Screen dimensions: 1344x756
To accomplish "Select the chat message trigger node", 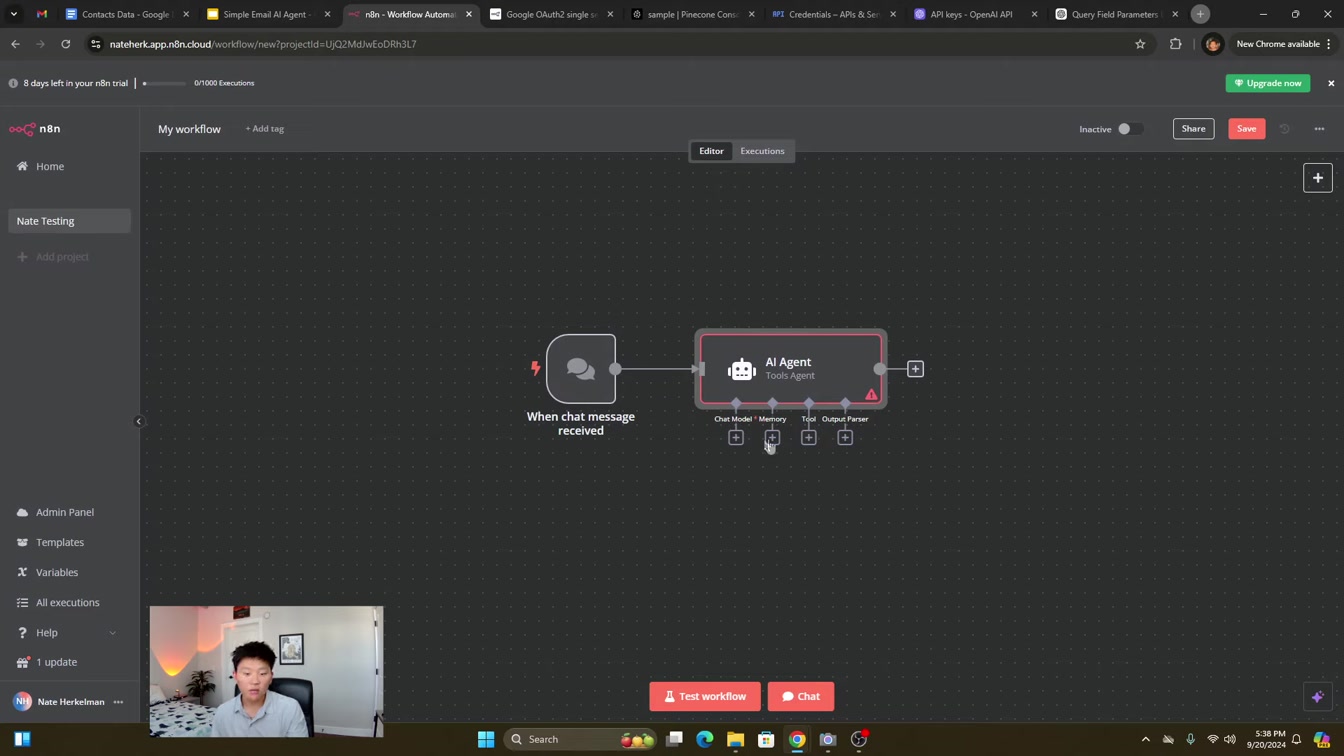I will (x=581, y=369).
